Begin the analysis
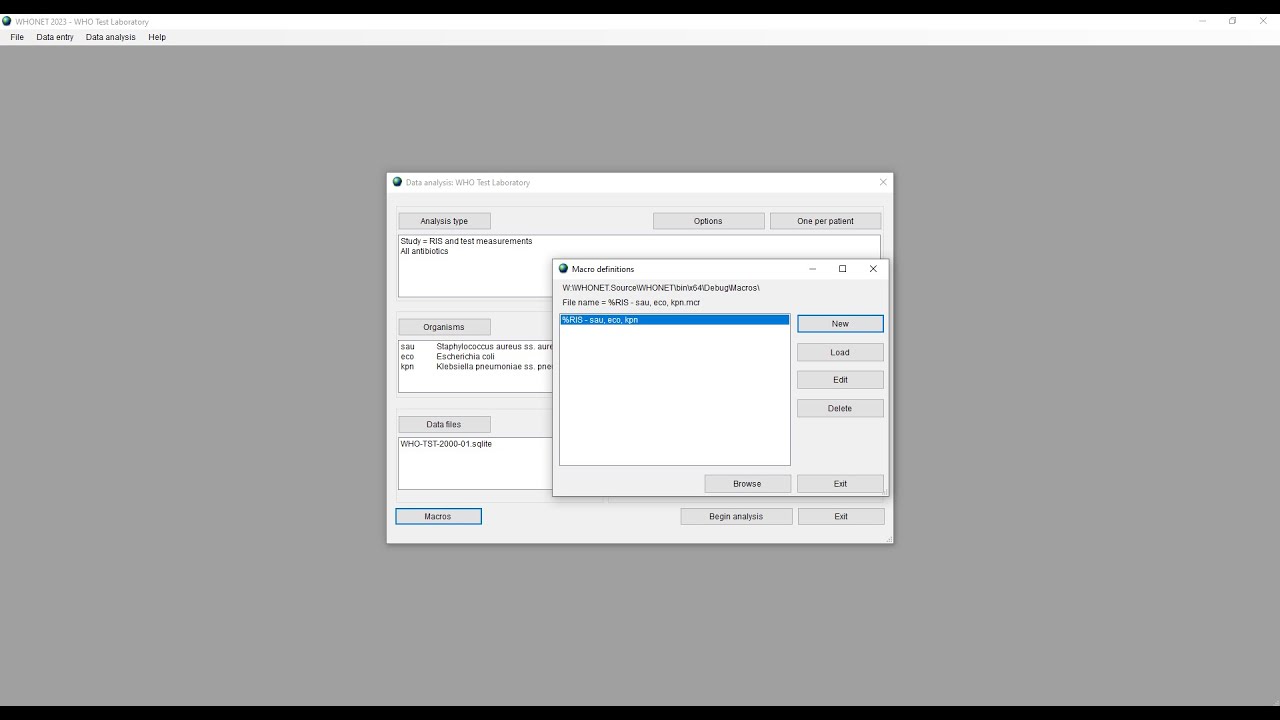This screenshot has height=720, width=1280. [736, 517]
